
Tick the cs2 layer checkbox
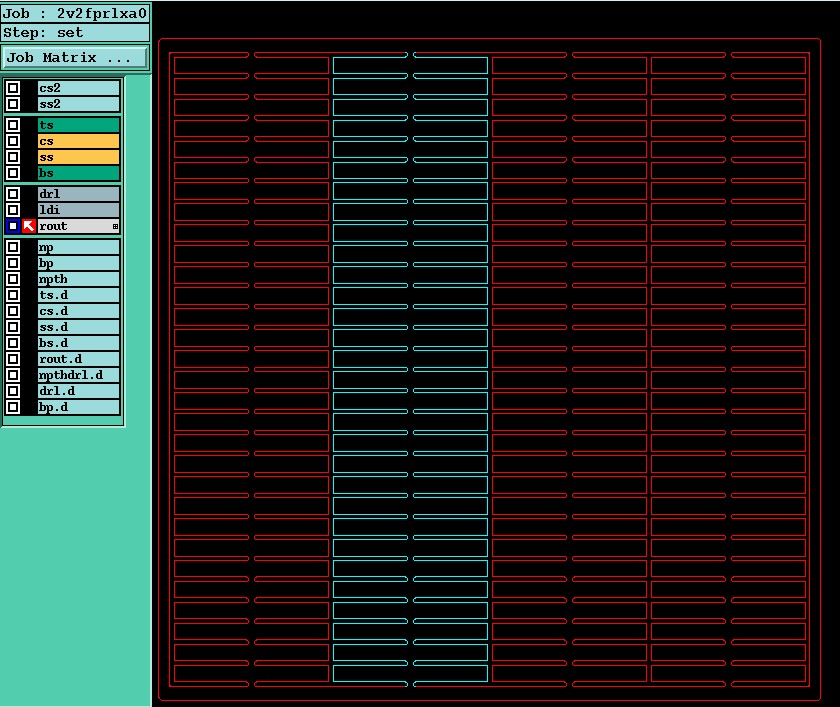tap(13, 88)
